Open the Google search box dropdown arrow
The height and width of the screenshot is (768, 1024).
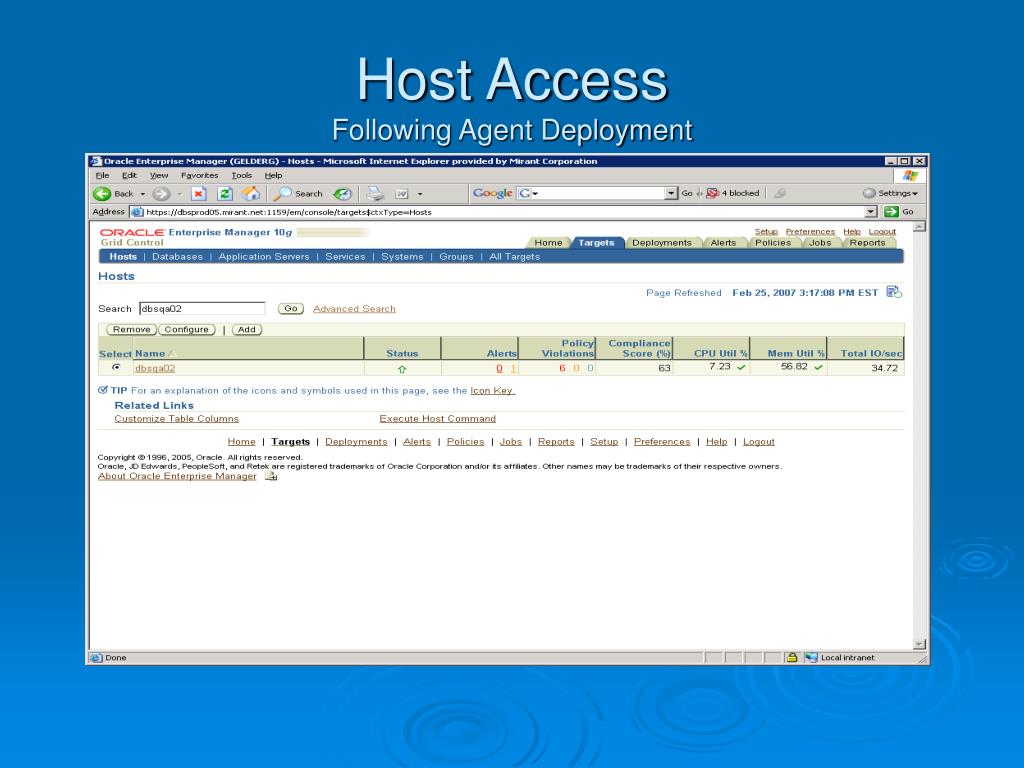click(x=671, y=193)
